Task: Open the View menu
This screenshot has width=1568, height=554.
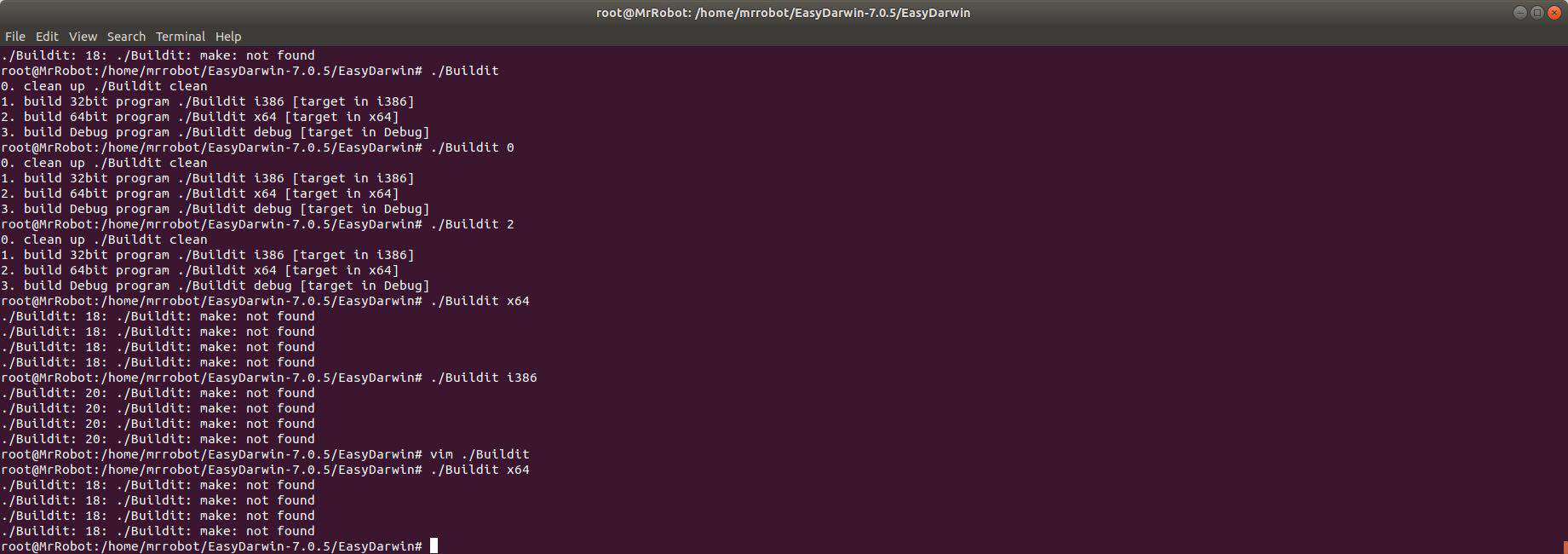Action: (83, 36)
